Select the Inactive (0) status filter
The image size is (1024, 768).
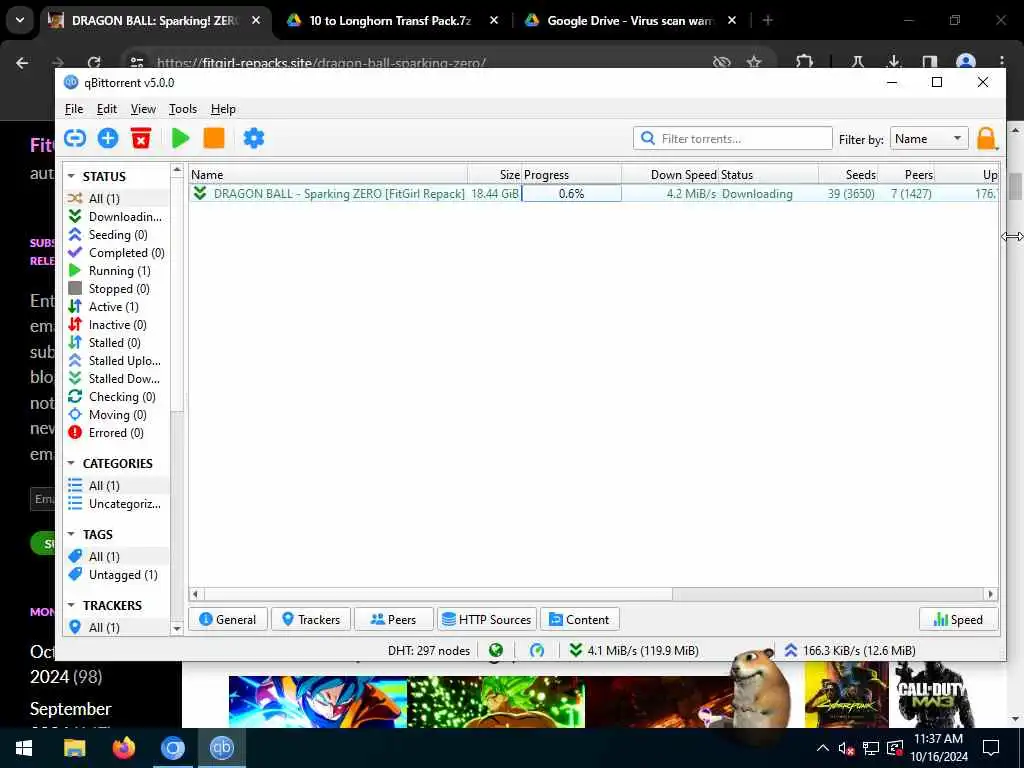116,325
